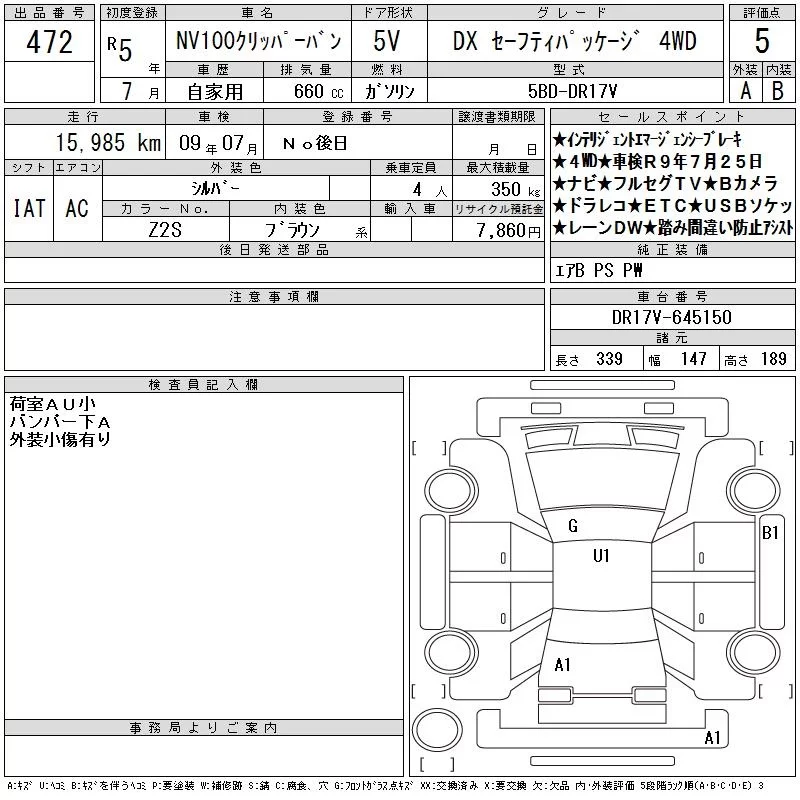Select the chassis number DR17V-645150
The image size is (800, 800).
[671, 317]
